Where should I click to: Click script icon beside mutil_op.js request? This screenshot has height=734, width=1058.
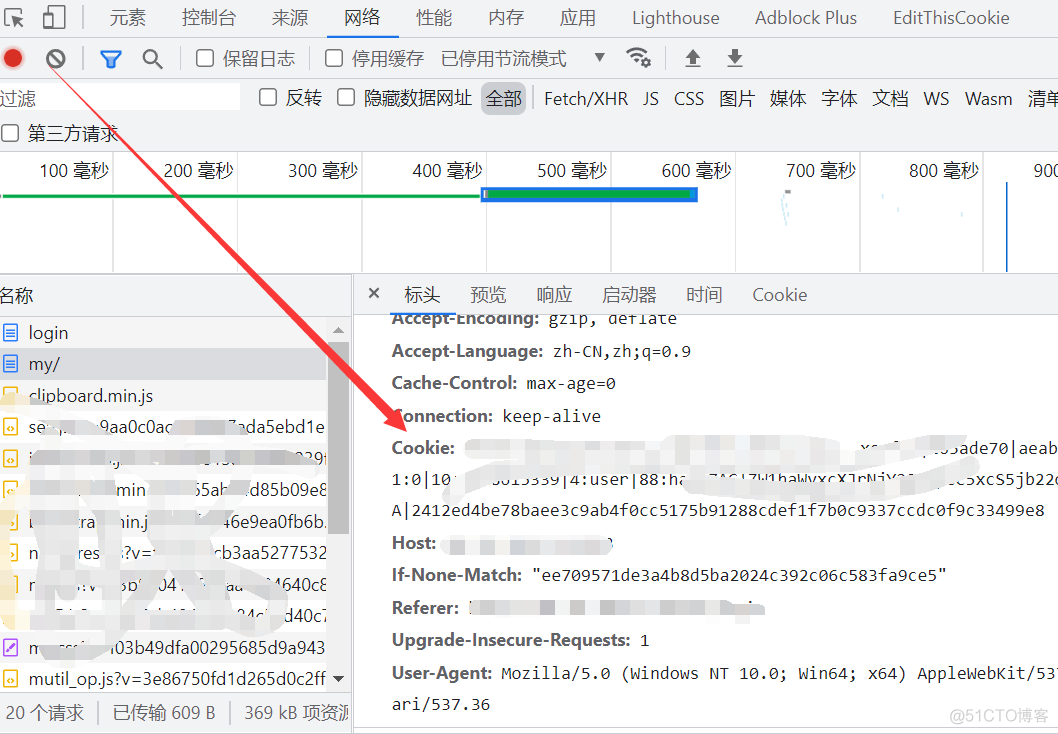pyautogui.click(x=11, y=679)
